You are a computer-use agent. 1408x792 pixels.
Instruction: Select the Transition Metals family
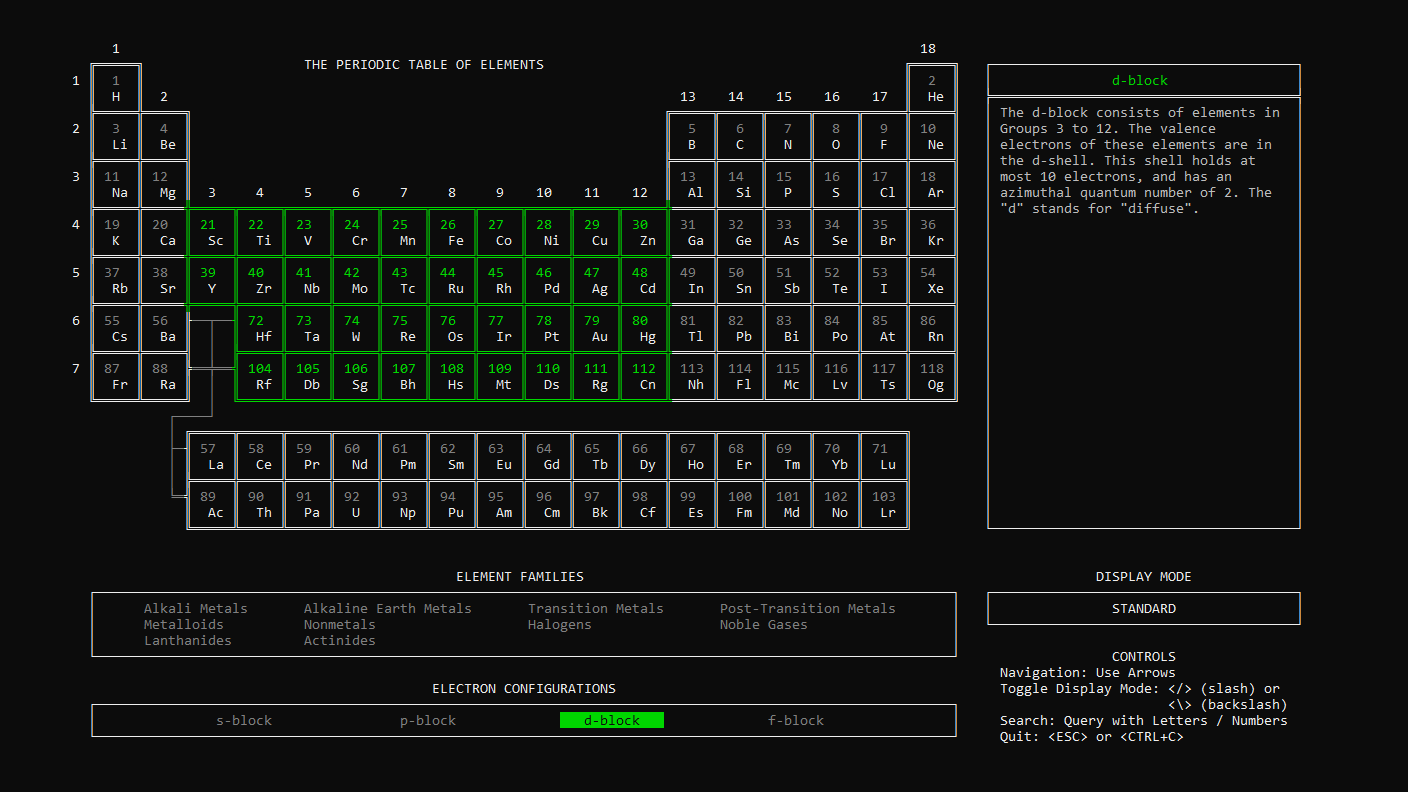pos(595,608)
